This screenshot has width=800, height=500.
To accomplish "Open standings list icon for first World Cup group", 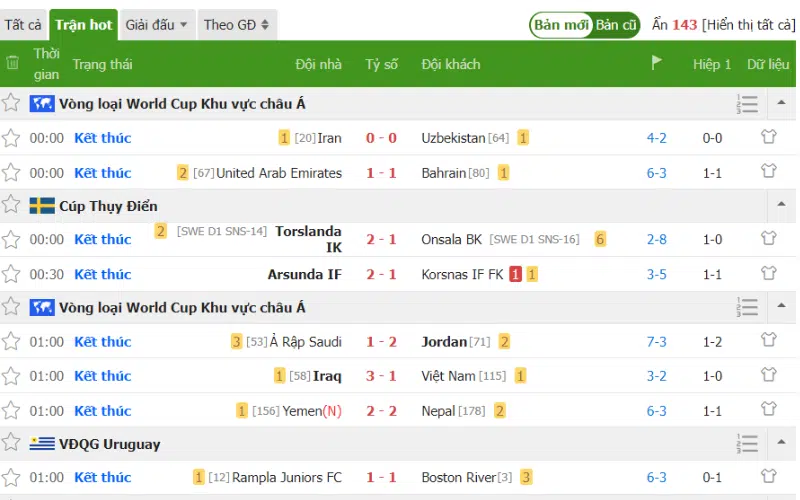I will [747, 104].
